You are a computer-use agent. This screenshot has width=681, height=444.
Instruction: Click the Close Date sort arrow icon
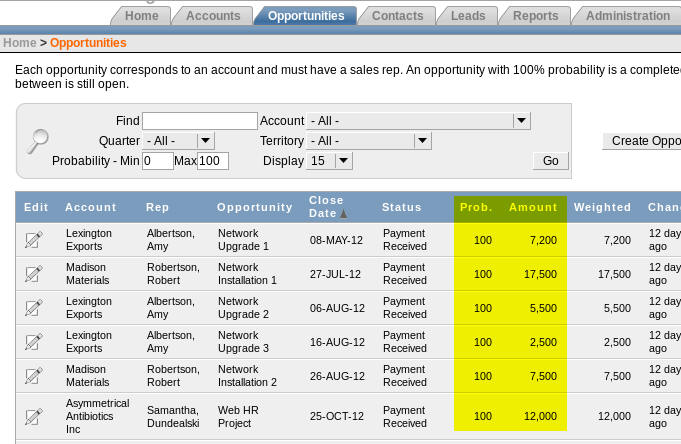point(344,214)
